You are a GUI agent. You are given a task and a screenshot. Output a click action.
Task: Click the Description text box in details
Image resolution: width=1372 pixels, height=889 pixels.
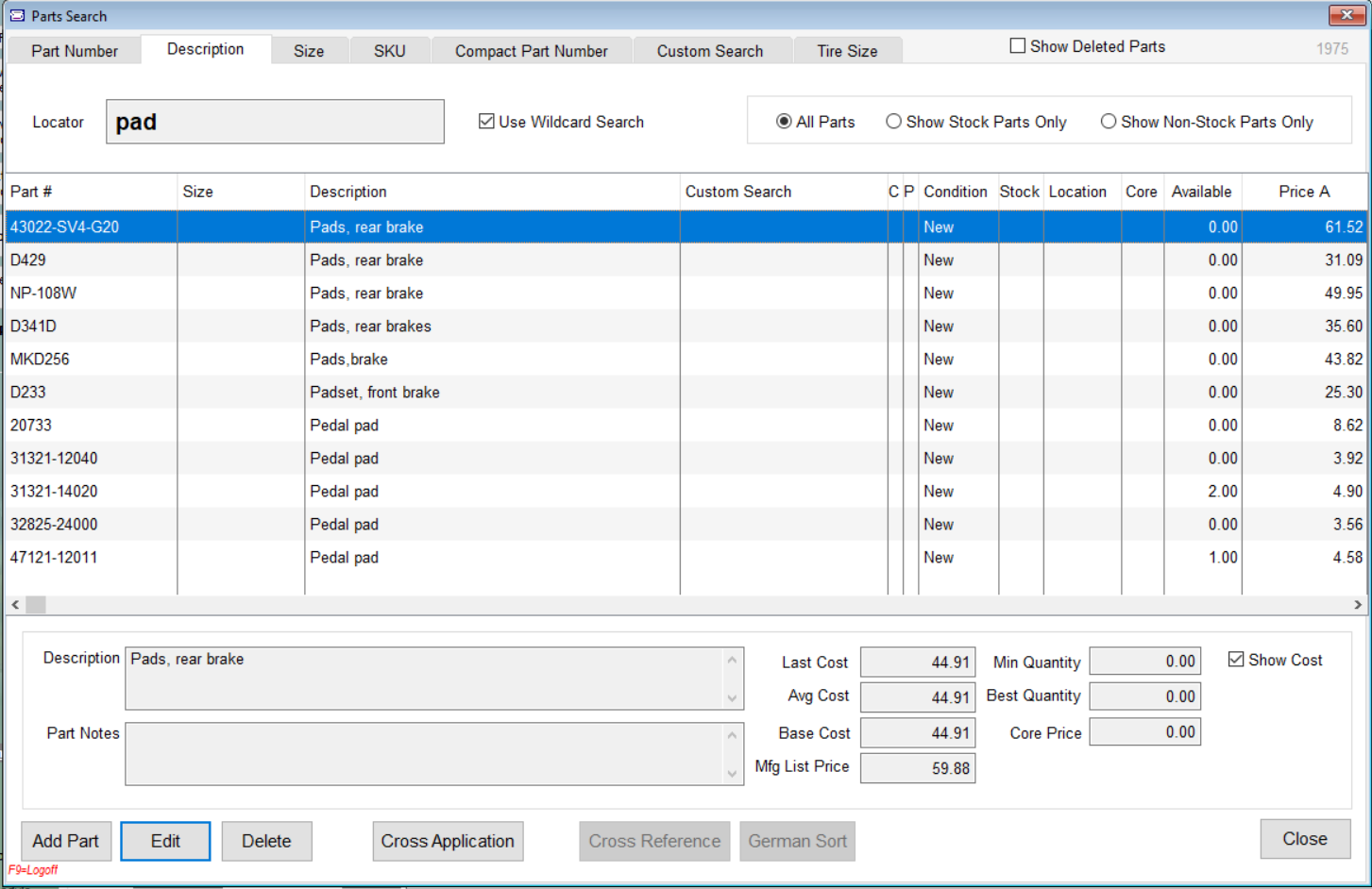pyautogui.click(x=434, y=678)
